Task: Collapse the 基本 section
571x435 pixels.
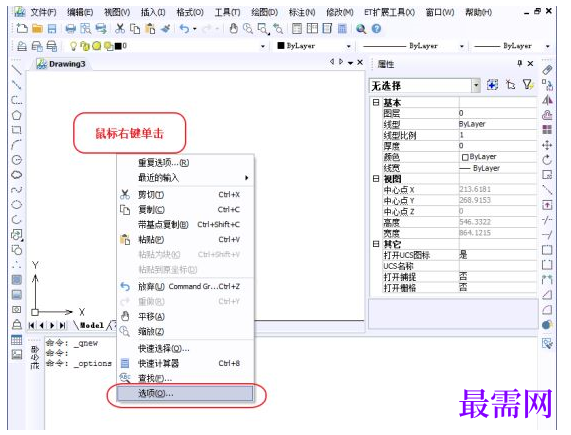Action: [x=375, y=102]
